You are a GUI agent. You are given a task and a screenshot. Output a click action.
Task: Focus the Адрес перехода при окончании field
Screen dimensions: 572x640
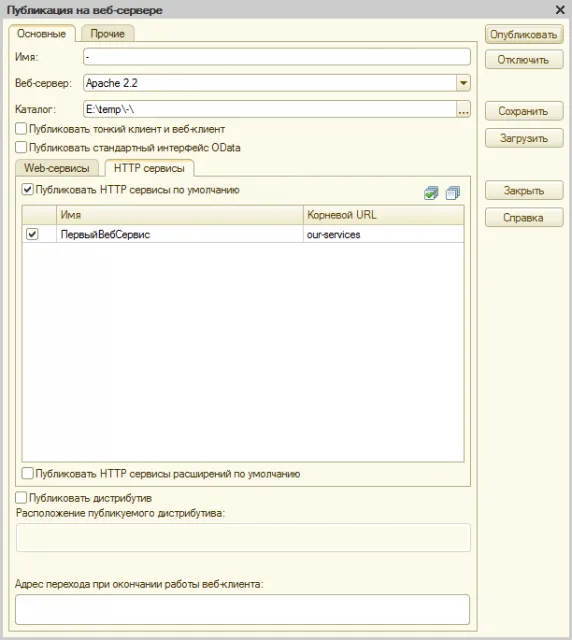coord(243,609)
